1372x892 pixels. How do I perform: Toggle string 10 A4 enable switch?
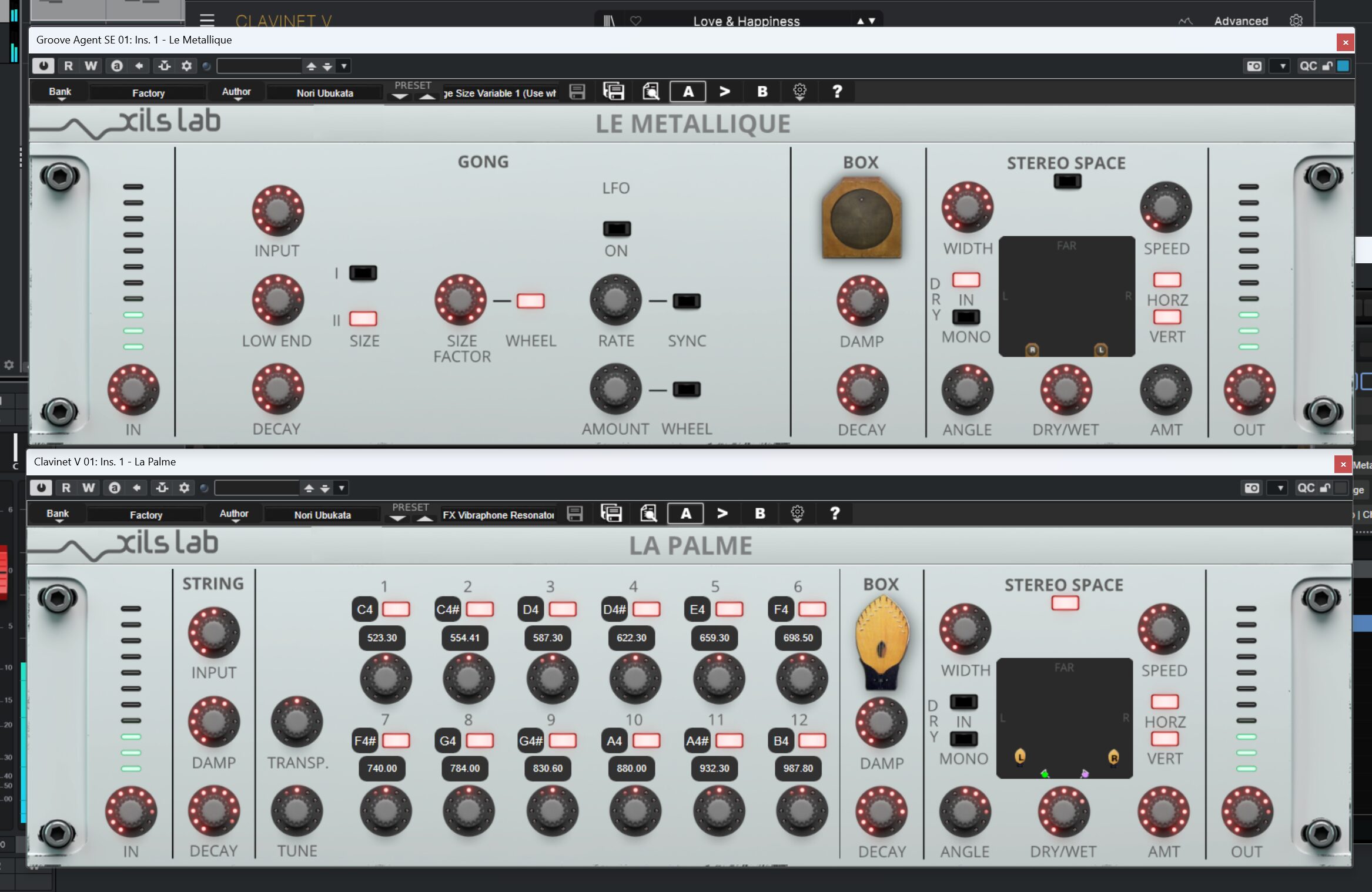[646, 740]
